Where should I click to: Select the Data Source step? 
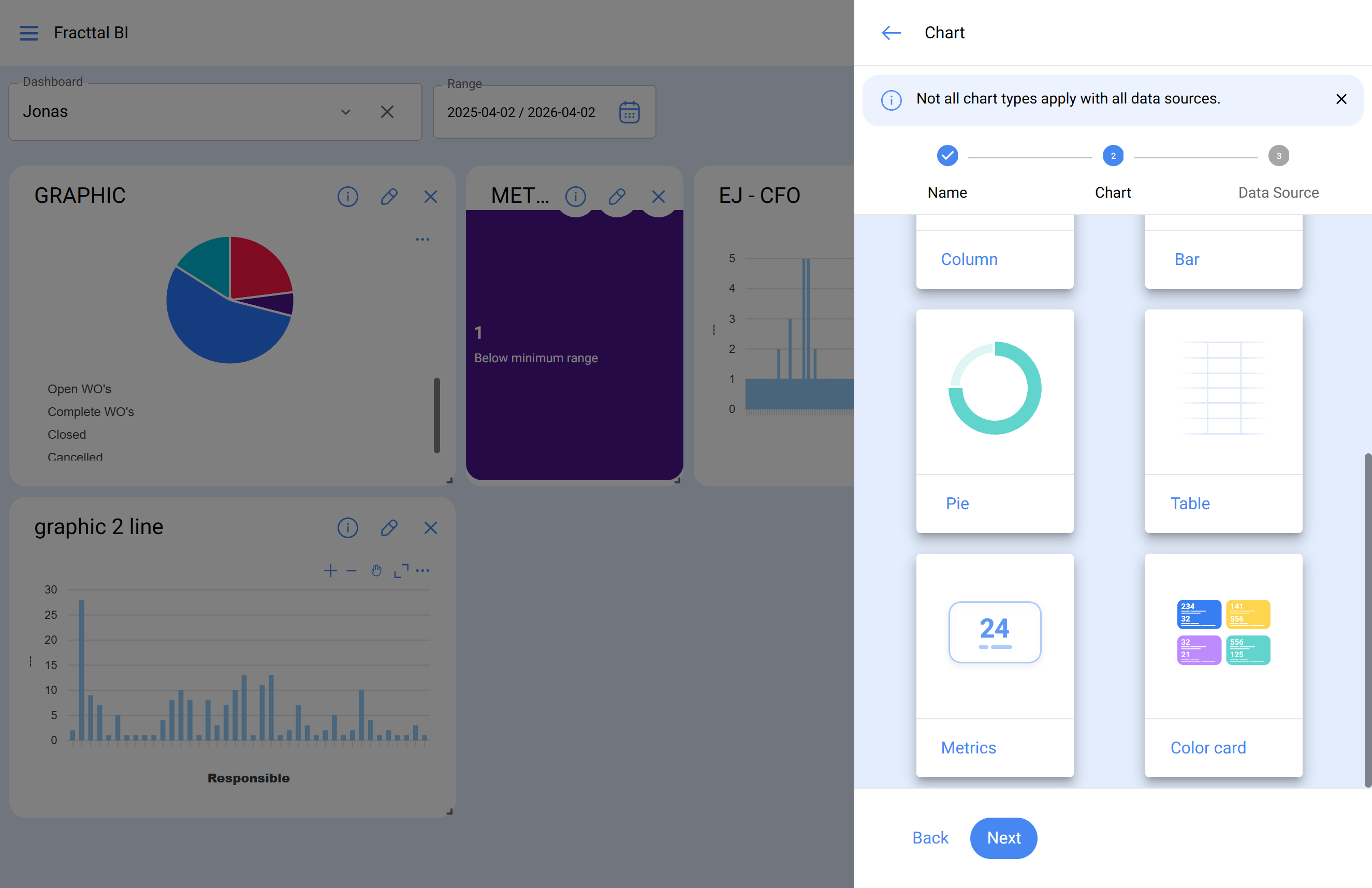[x=1278, y=156]
